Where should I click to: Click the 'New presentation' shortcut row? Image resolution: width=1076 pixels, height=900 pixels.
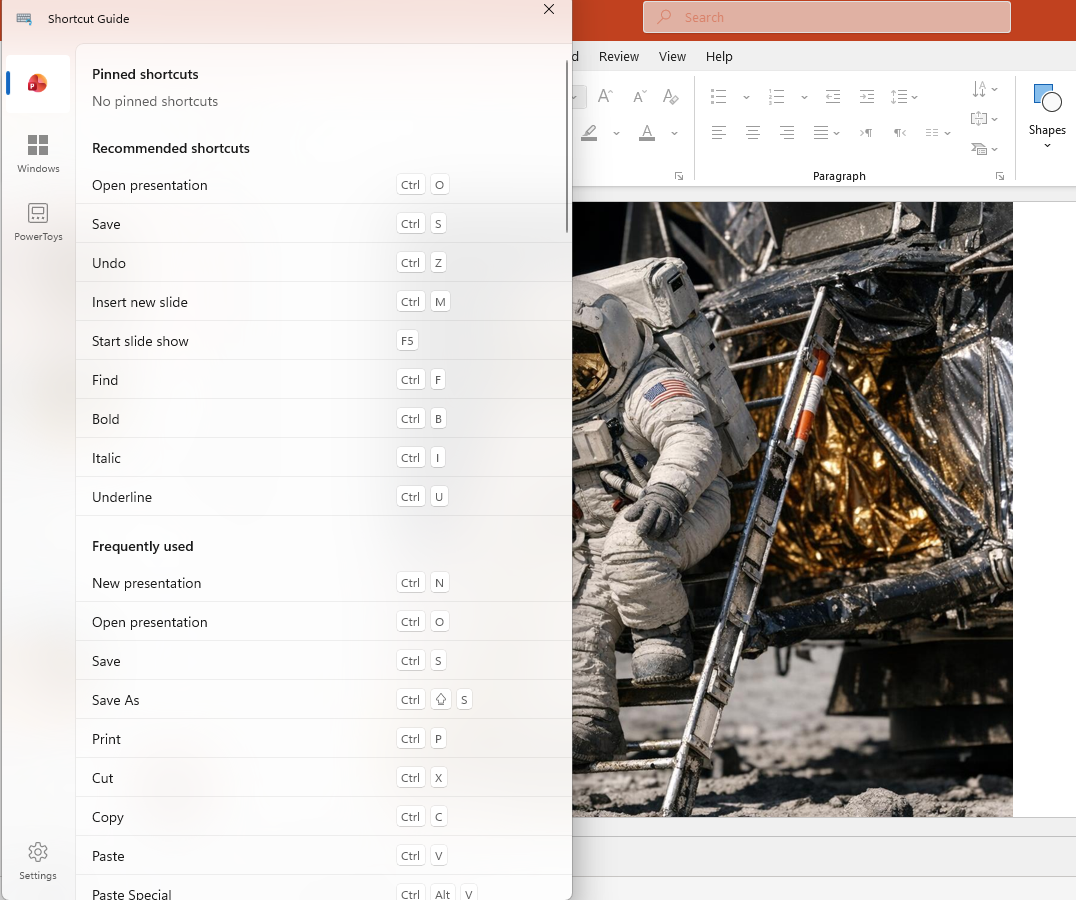pos(323,583)
